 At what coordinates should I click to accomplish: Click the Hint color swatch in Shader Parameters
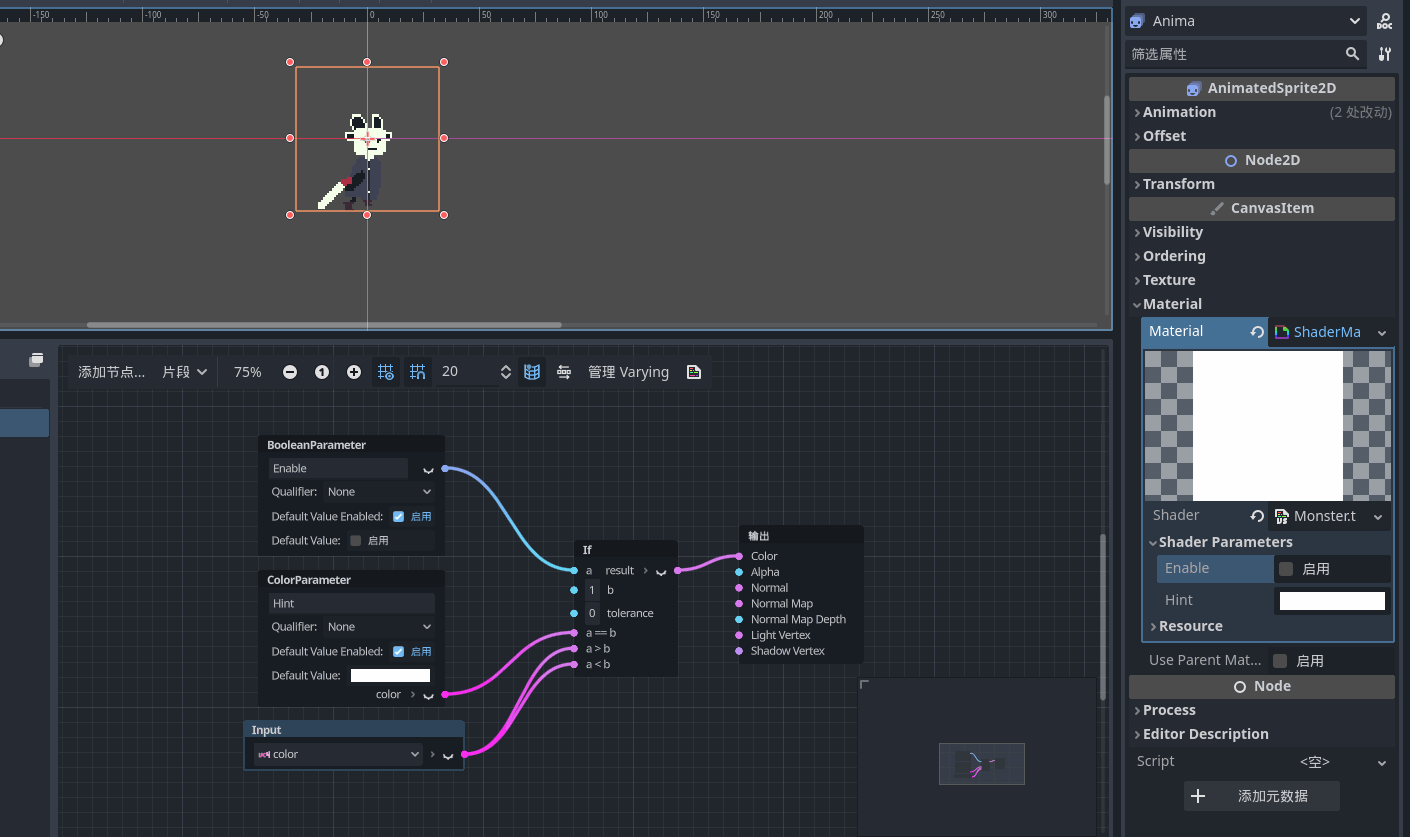click(x=1332, y=601)
